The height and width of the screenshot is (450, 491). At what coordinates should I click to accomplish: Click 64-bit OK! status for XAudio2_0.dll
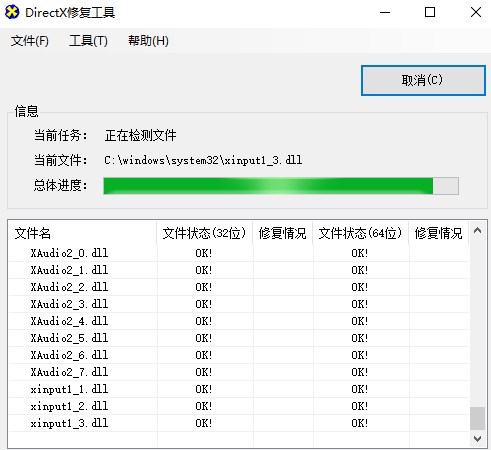[360, 253]
